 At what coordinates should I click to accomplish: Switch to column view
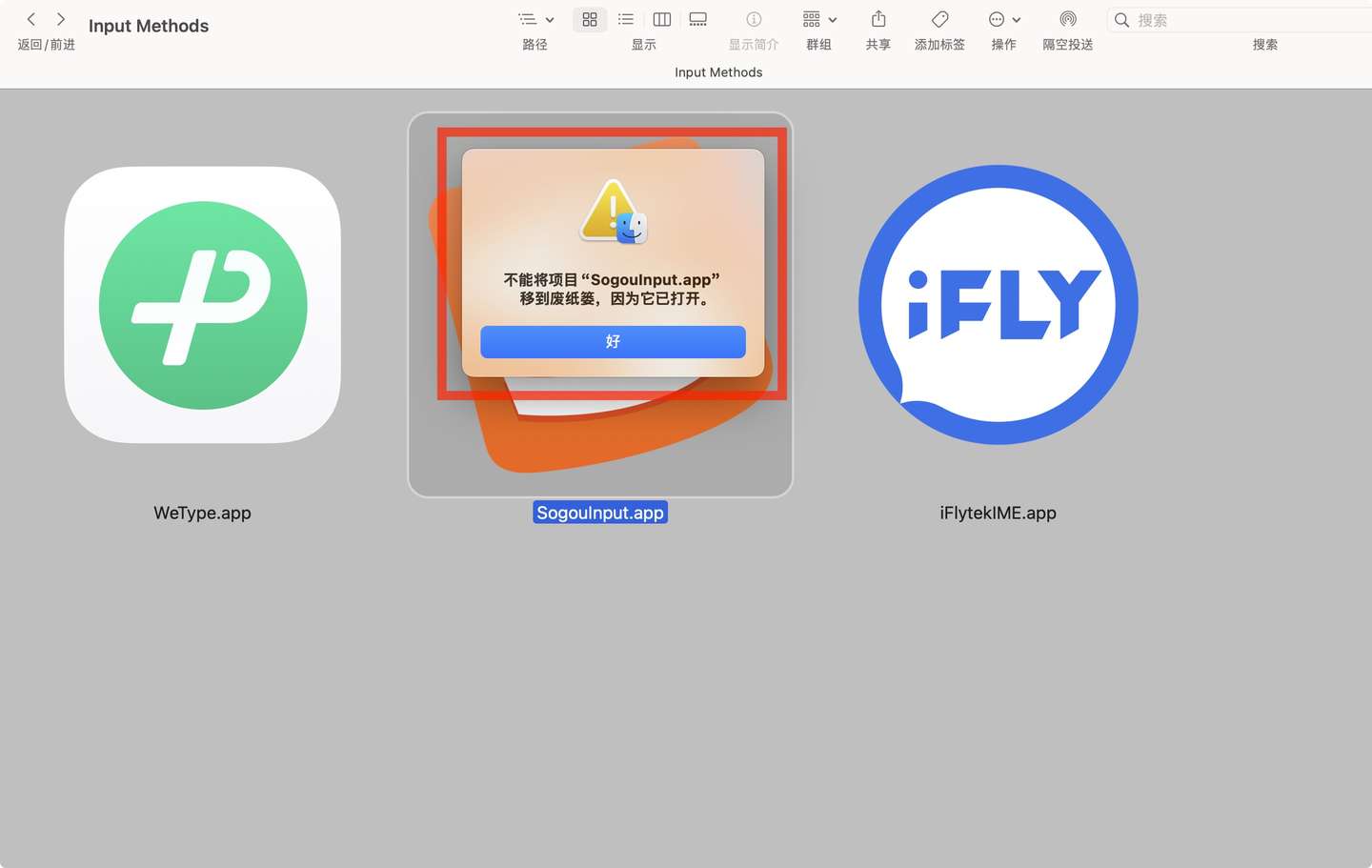point(662,19)
